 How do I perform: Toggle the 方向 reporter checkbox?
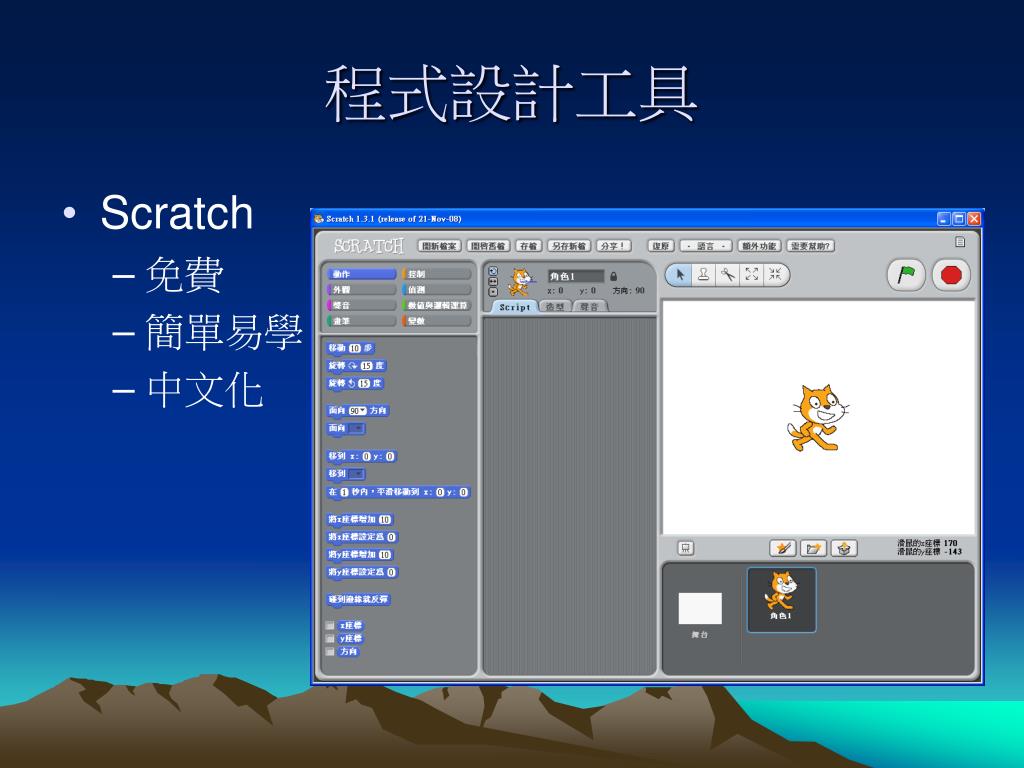330,652
